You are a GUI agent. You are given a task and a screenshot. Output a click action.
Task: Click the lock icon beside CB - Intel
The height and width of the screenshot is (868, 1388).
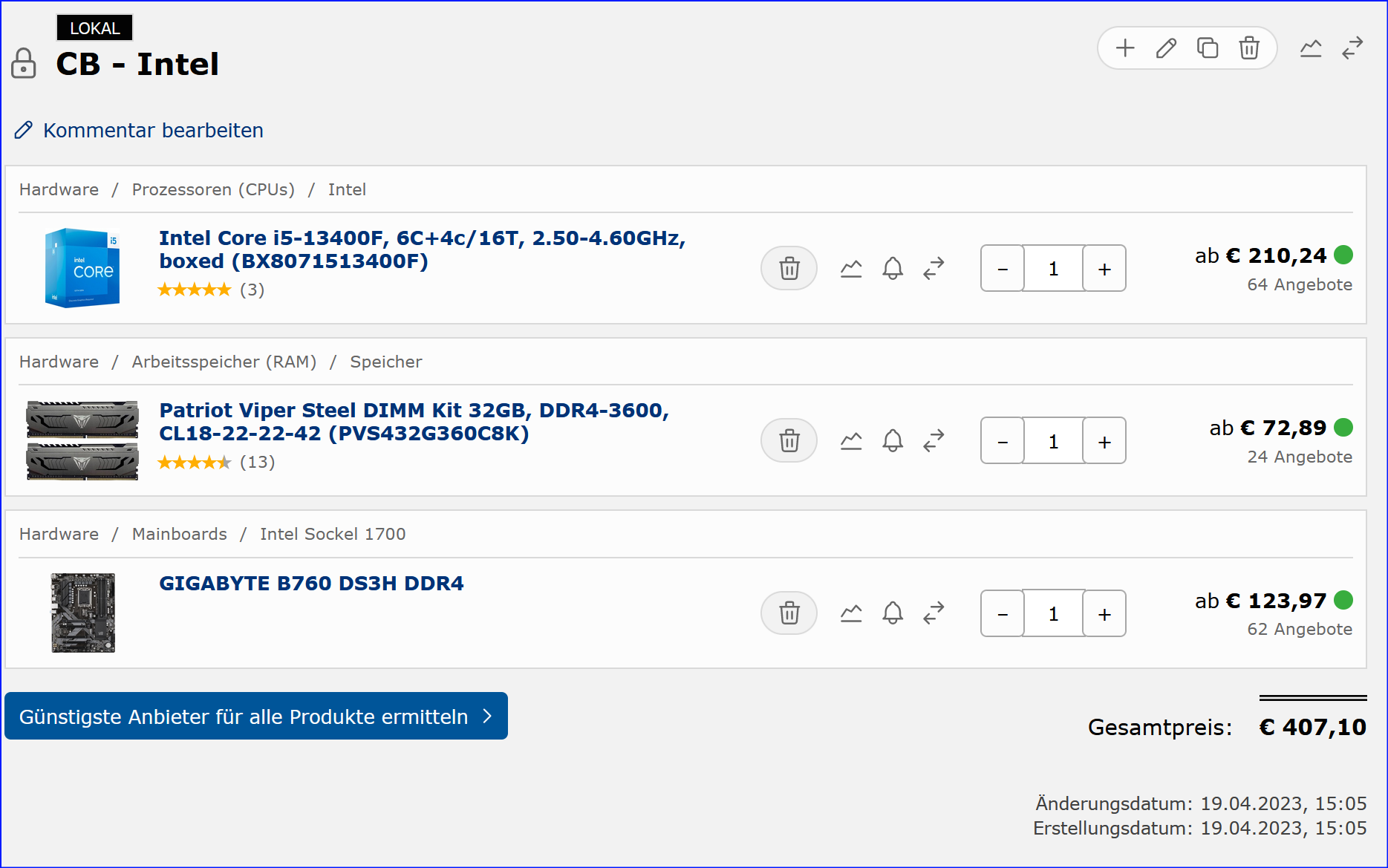click(x=24, y=63)
